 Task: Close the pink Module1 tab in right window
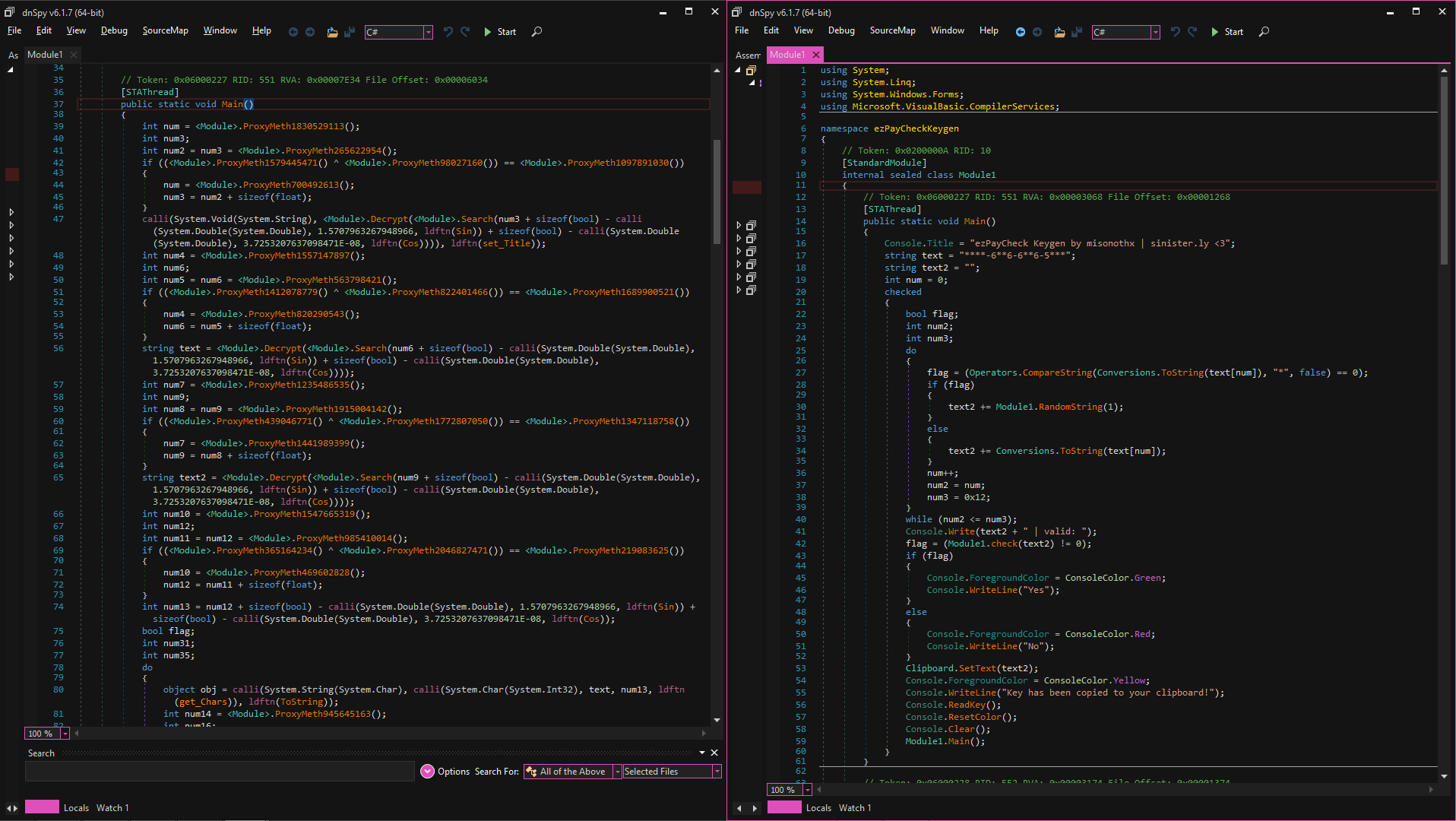click(x=816, y=55)
